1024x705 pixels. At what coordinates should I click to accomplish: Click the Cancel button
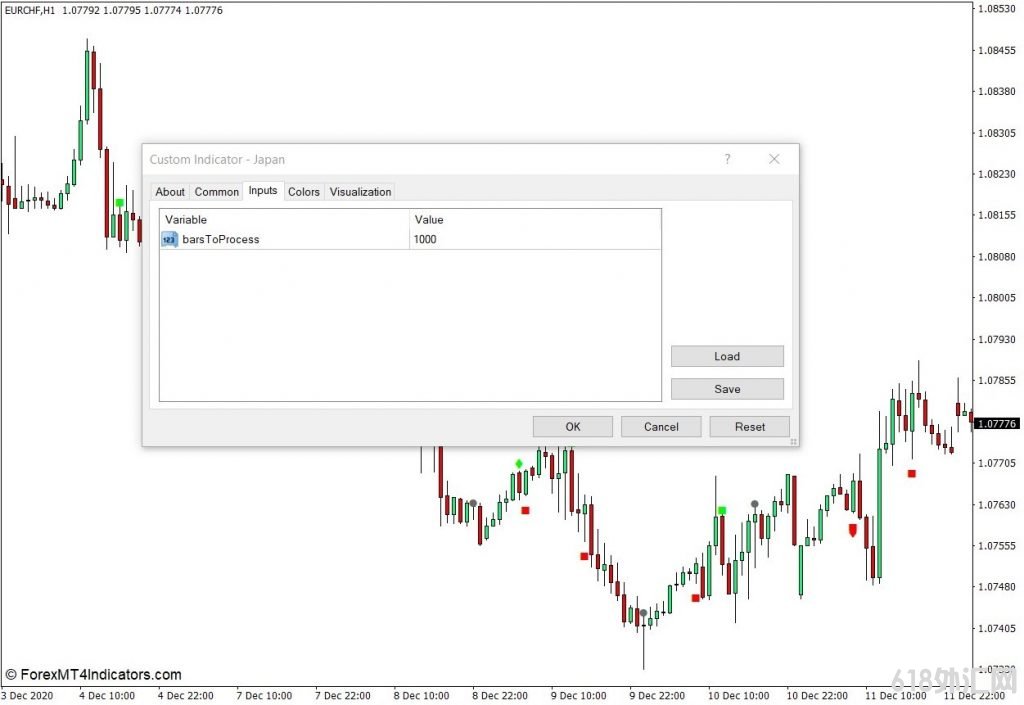point(661,427)
